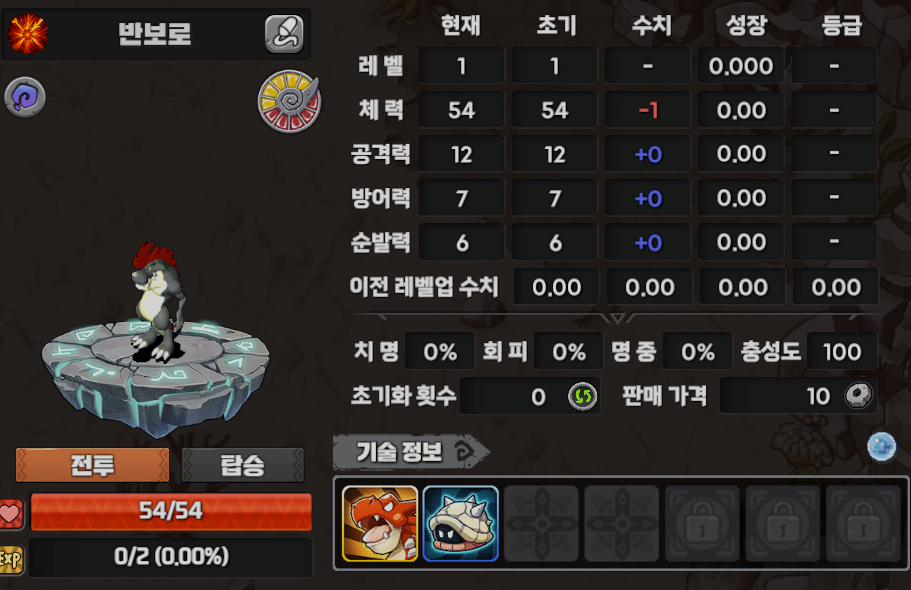Open the ammonite shell wheel icon

click(x=289, y=101)
